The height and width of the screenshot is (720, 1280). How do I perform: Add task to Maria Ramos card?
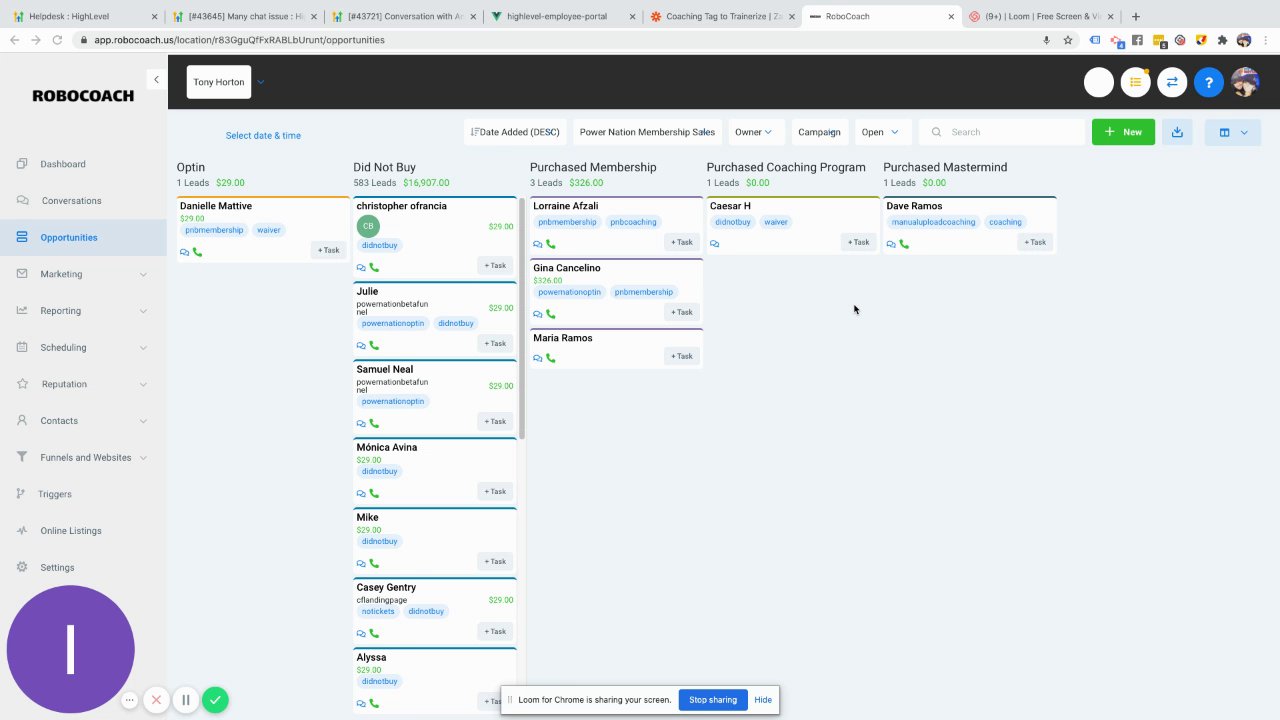coord(682,356)
